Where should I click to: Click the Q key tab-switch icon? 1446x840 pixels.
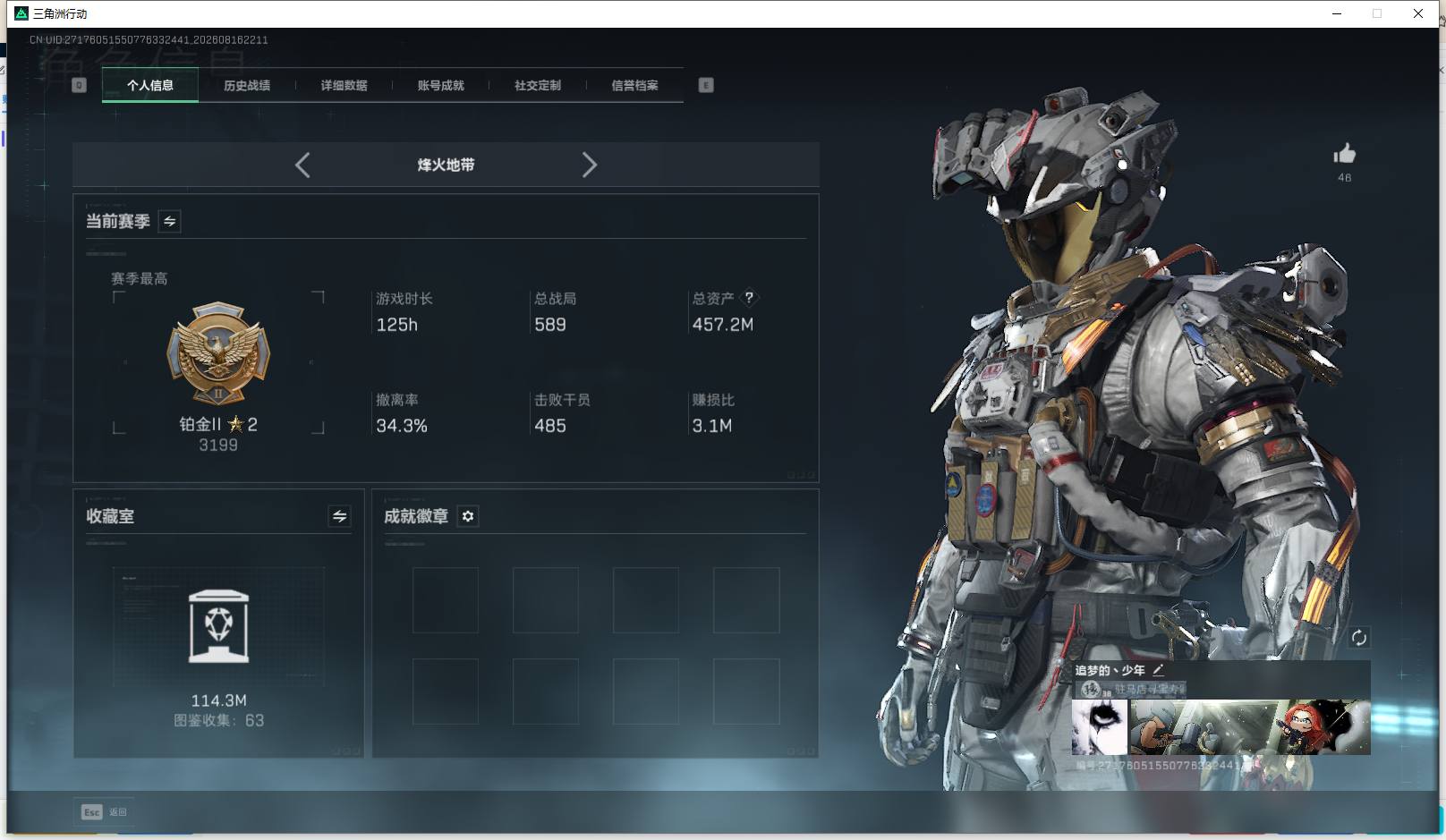click(79, 85)
